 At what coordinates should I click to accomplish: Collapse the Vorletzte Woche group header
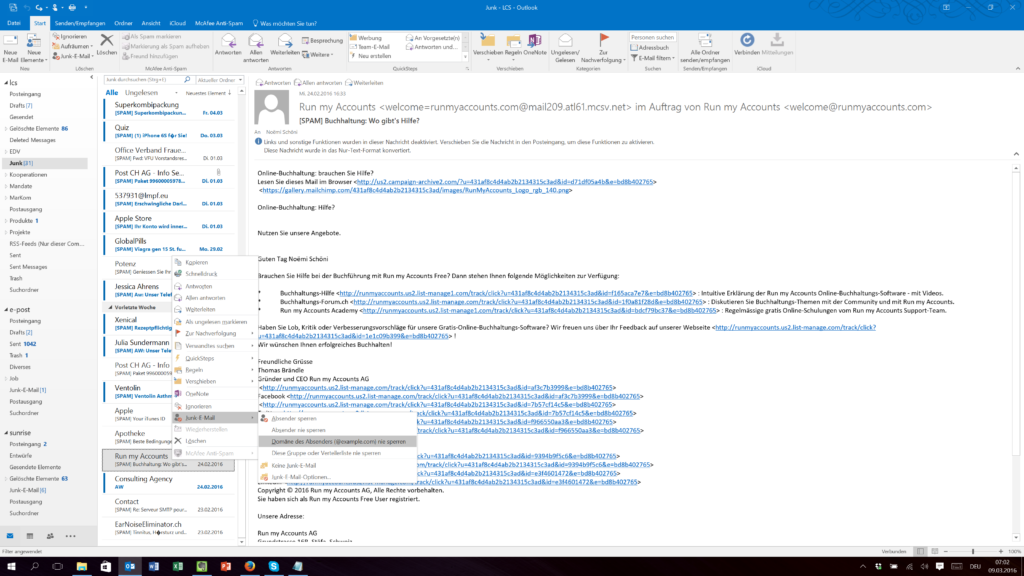pos(108,307)
